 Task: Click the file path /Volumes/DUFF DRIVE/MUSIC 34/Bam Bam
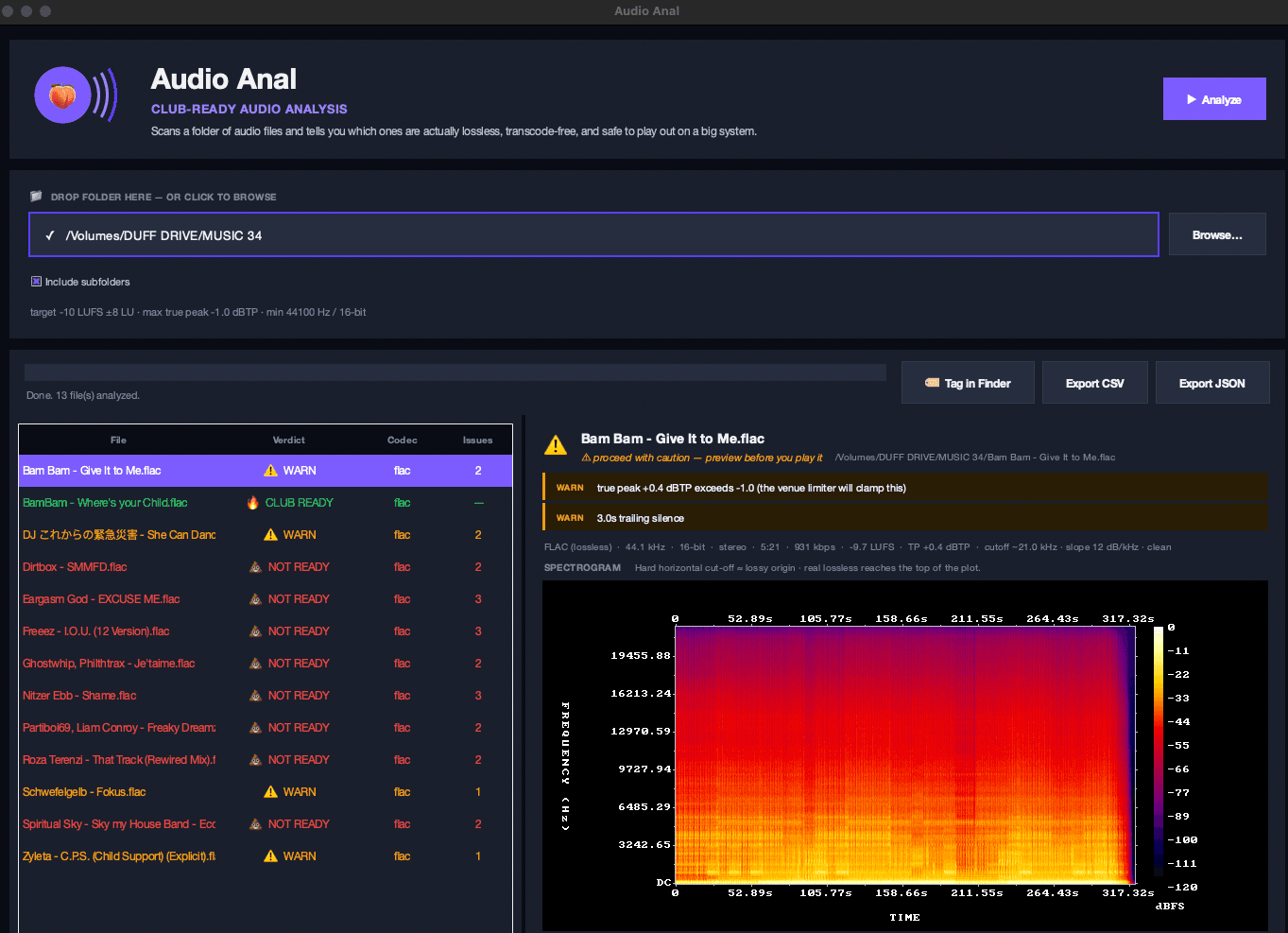[x=975, y=458]
